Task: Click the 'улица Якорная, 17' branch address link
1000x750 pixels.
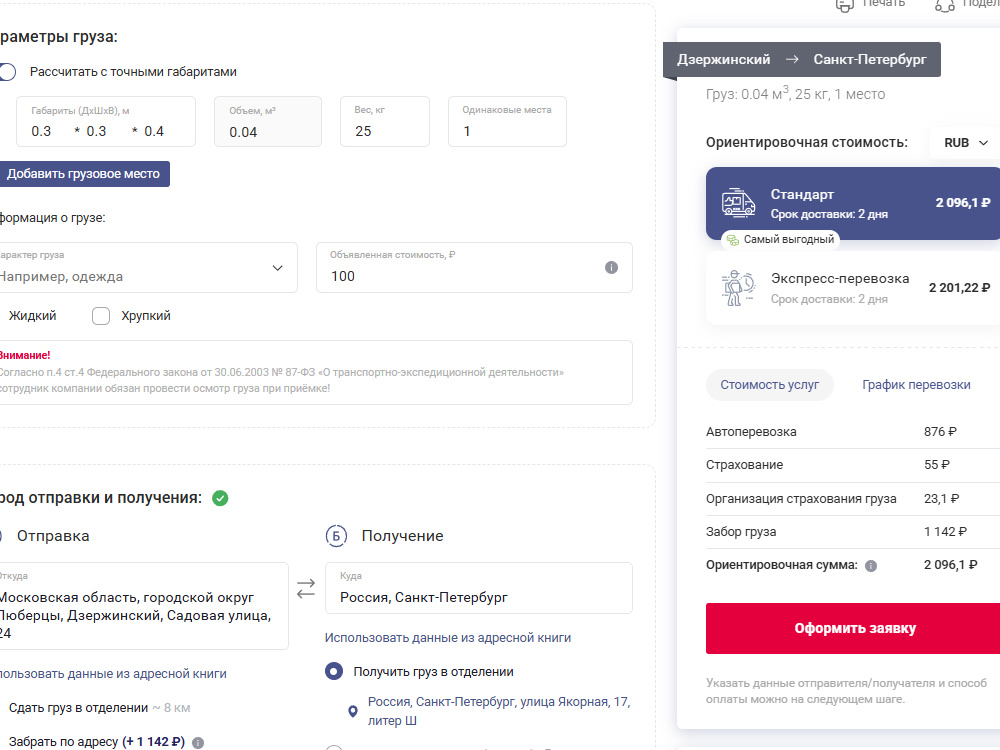Action: (x=499, y=711)
